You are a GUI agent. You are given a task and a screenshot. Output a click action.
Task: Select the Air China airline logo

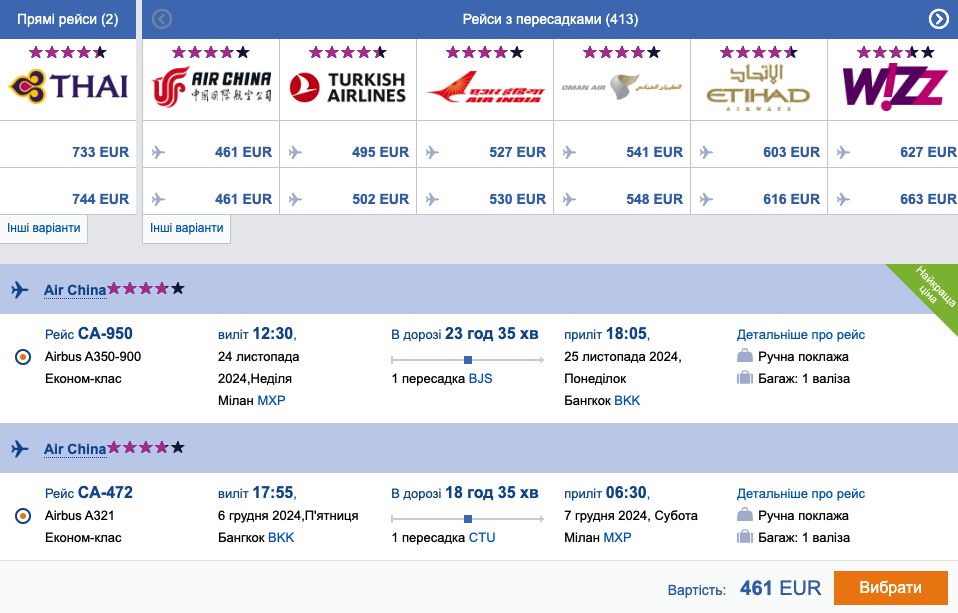tap(211, 87)
